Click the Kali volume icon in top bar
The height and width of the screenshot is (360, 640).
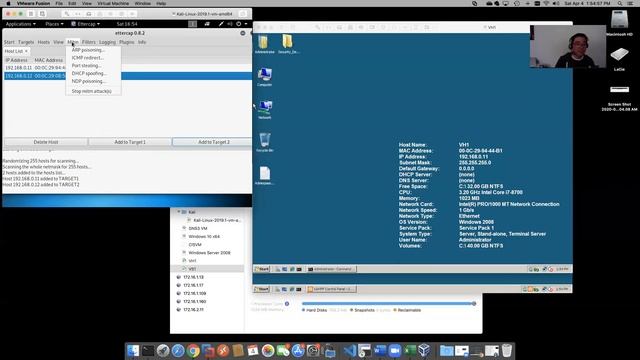(x=230, y=24)
